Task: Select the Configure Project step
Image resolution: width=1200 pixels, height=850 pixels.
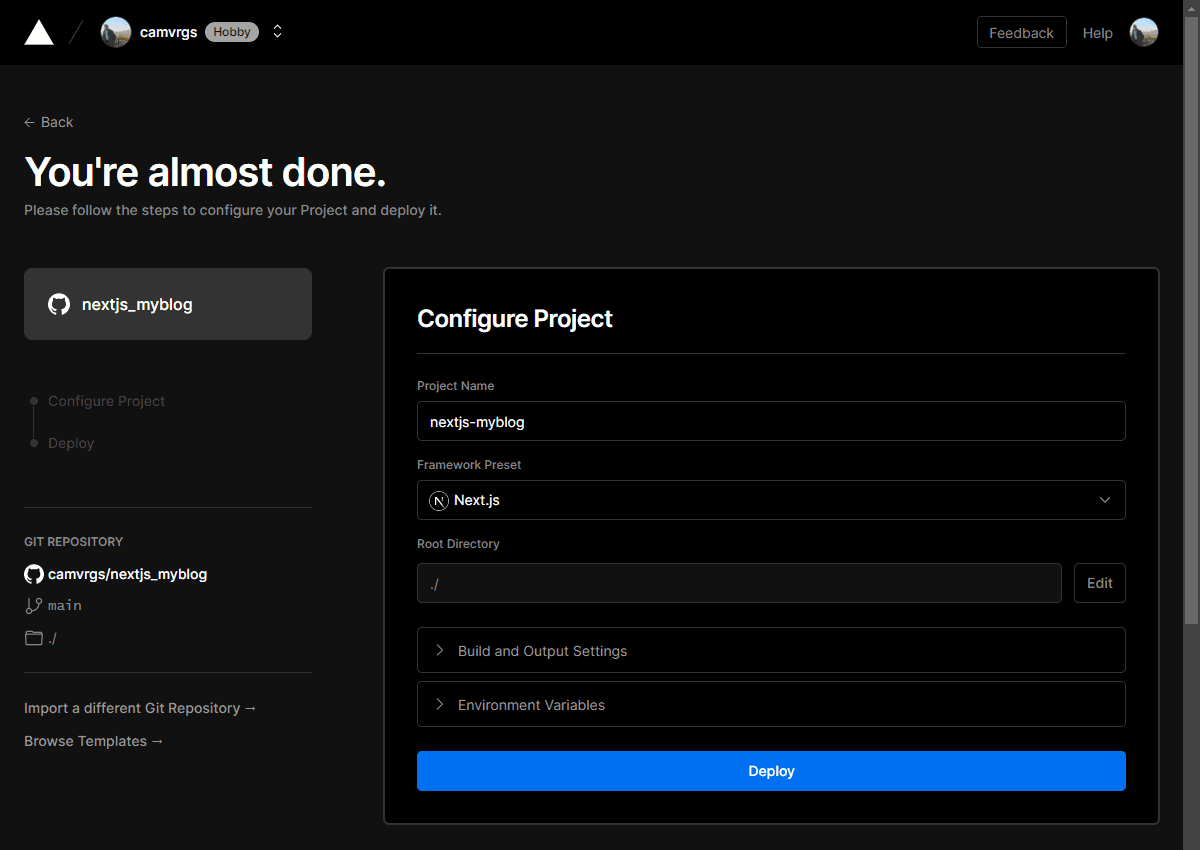Action: point(106,401)
